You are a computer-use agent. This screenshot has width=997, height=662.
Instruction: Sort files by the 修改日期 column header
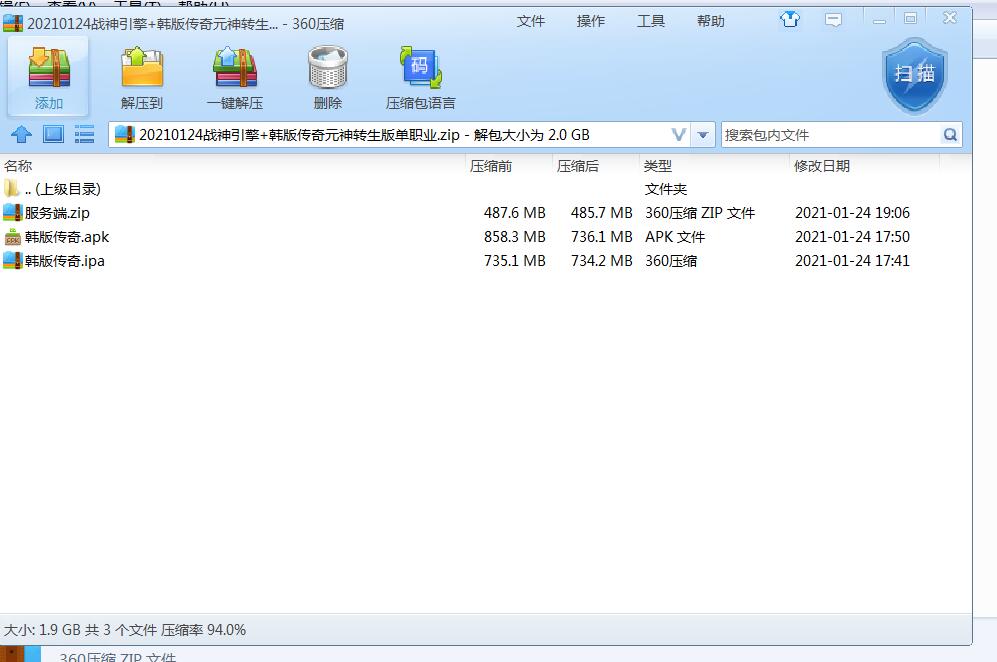point(822,166)
